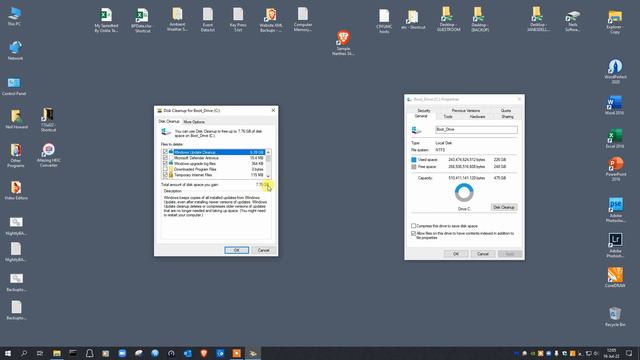Click the Windows Start button
Image resolution: width=640 pixels, height=360 pixels.
point(8,353)
